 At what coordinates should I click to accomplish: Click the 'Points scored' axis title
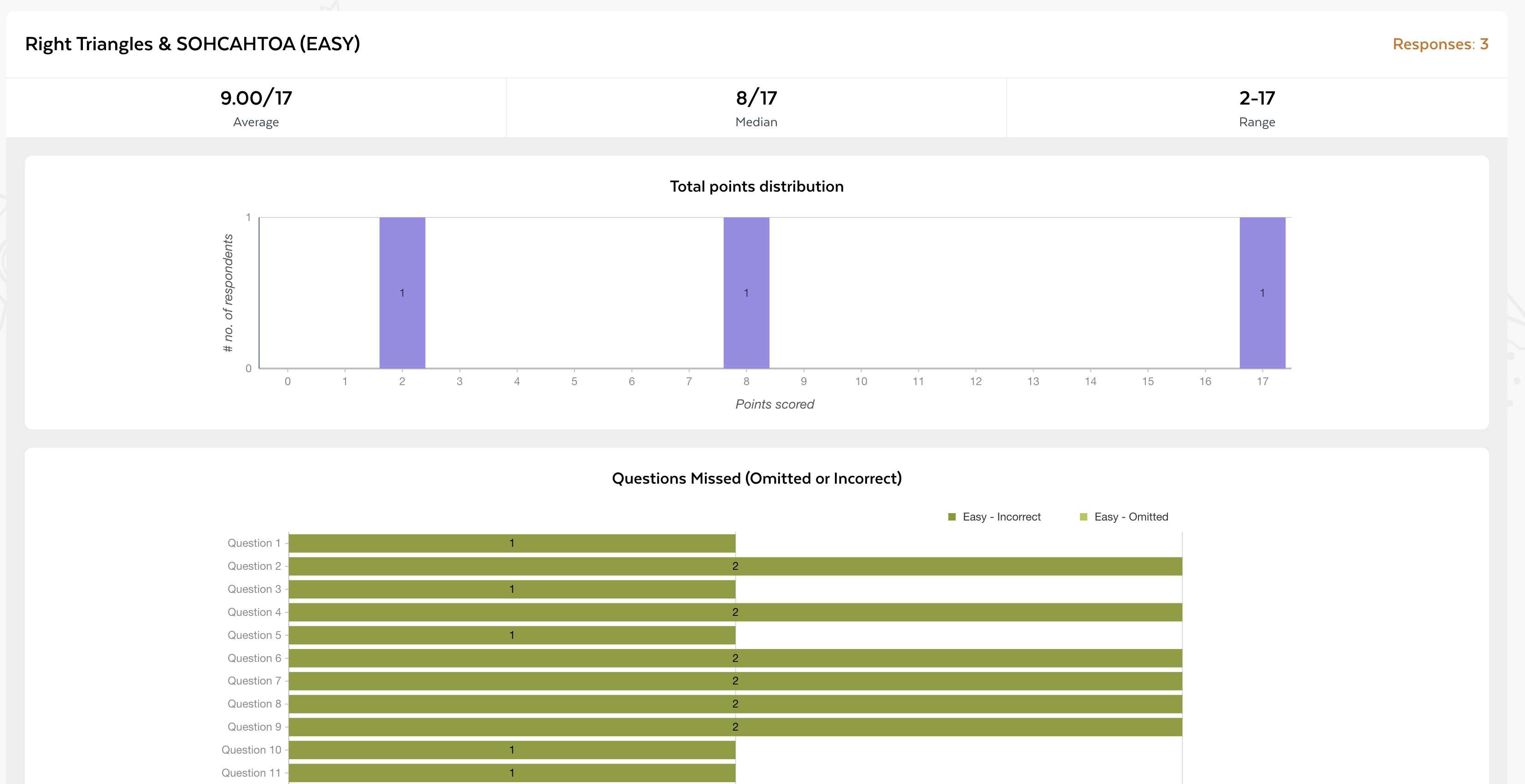click(x=774, y=404)
